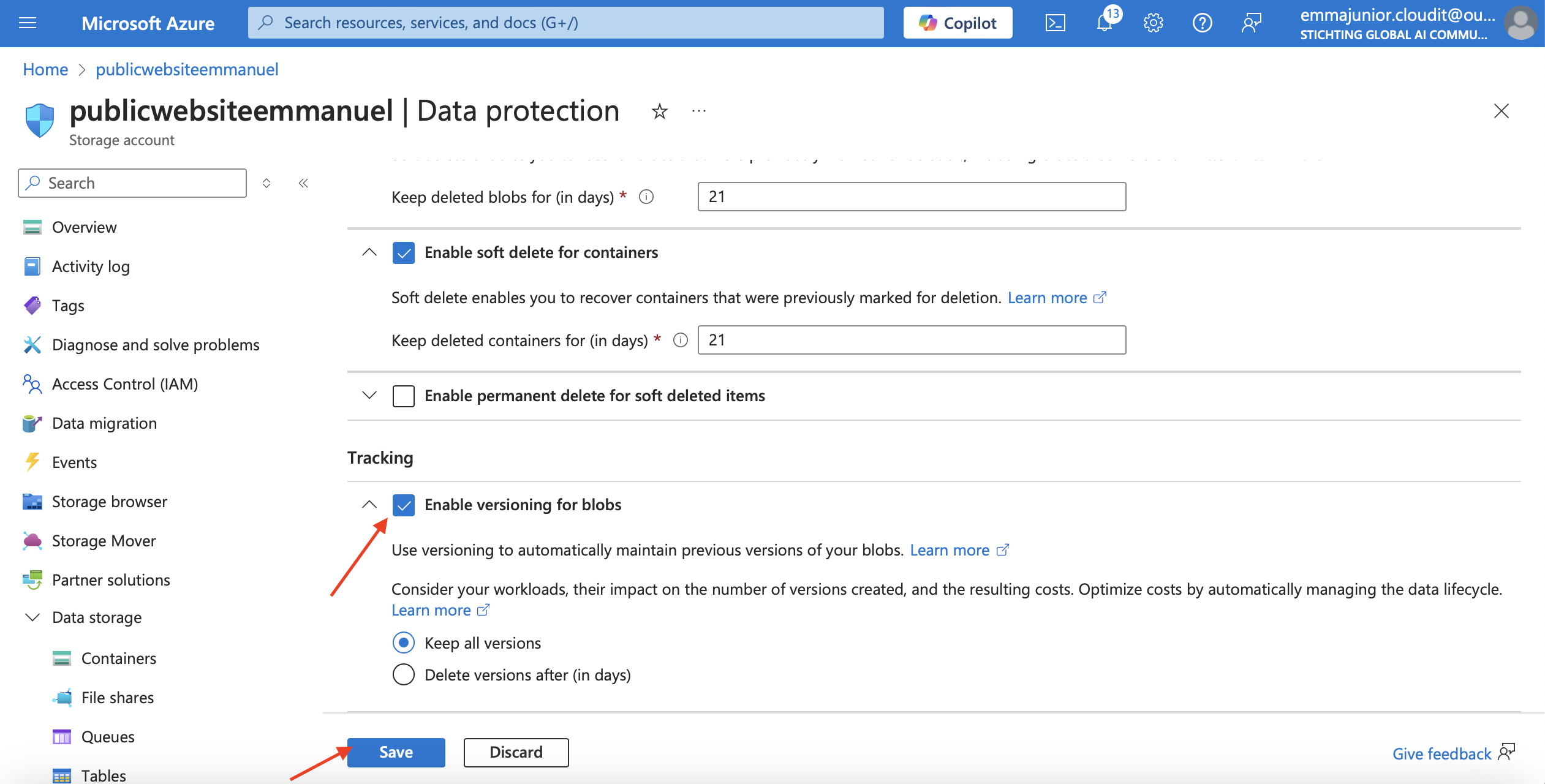Focus the global search resources bar

[565, 23]
